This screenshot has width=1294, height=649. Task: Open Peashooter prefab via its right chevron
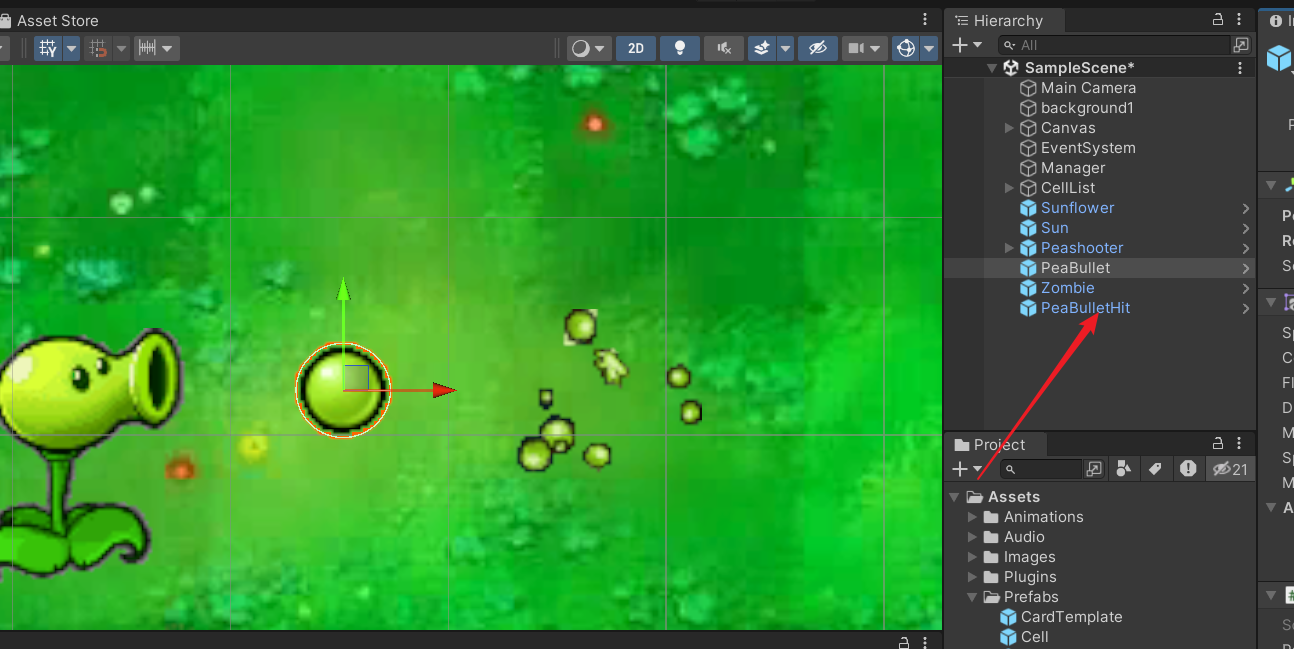(1246, 248)
